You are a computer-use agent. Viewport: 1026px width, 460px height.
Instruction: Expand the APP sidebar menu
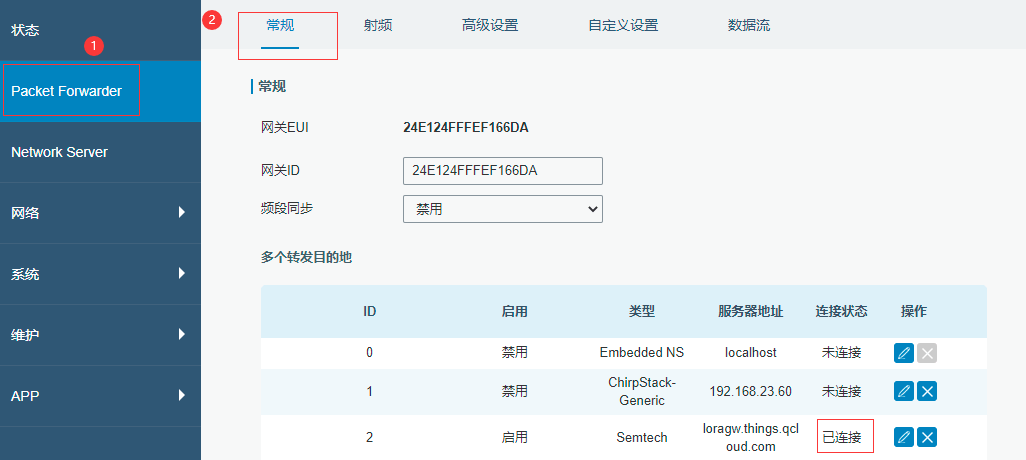(x=100, y=396)
